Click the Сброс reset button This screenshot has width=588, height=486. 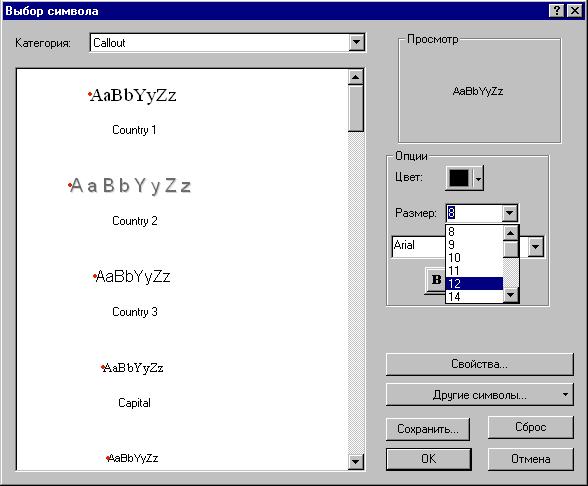click(531, 427)
